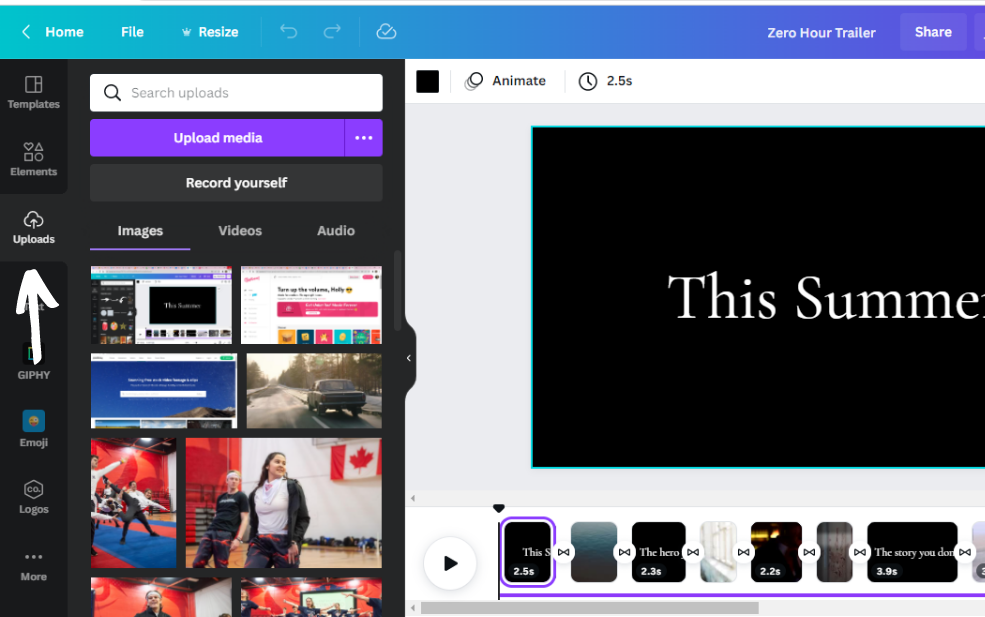Open the Logos app in sidebar
985x617 pixels.
[x=33, y=495]
